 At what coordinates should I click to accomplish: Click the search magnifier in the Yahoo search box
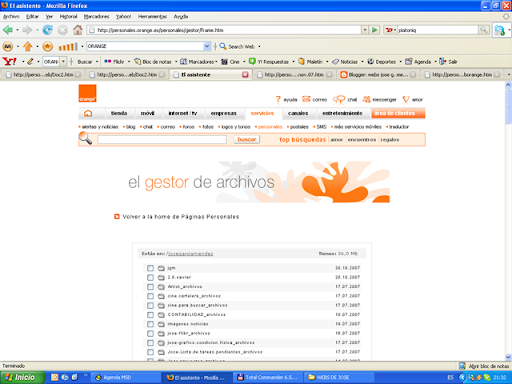click(483, 30)
